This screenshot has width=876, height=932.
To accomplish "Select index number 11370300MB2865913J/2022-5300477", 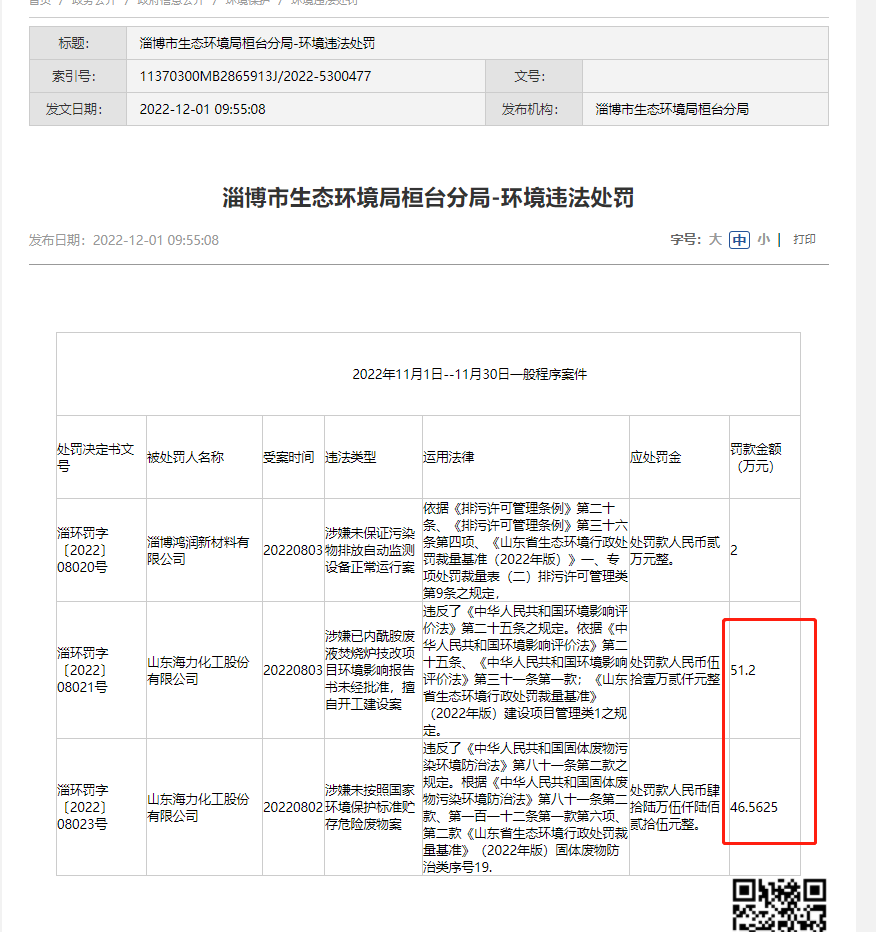I will coord(255,76).
